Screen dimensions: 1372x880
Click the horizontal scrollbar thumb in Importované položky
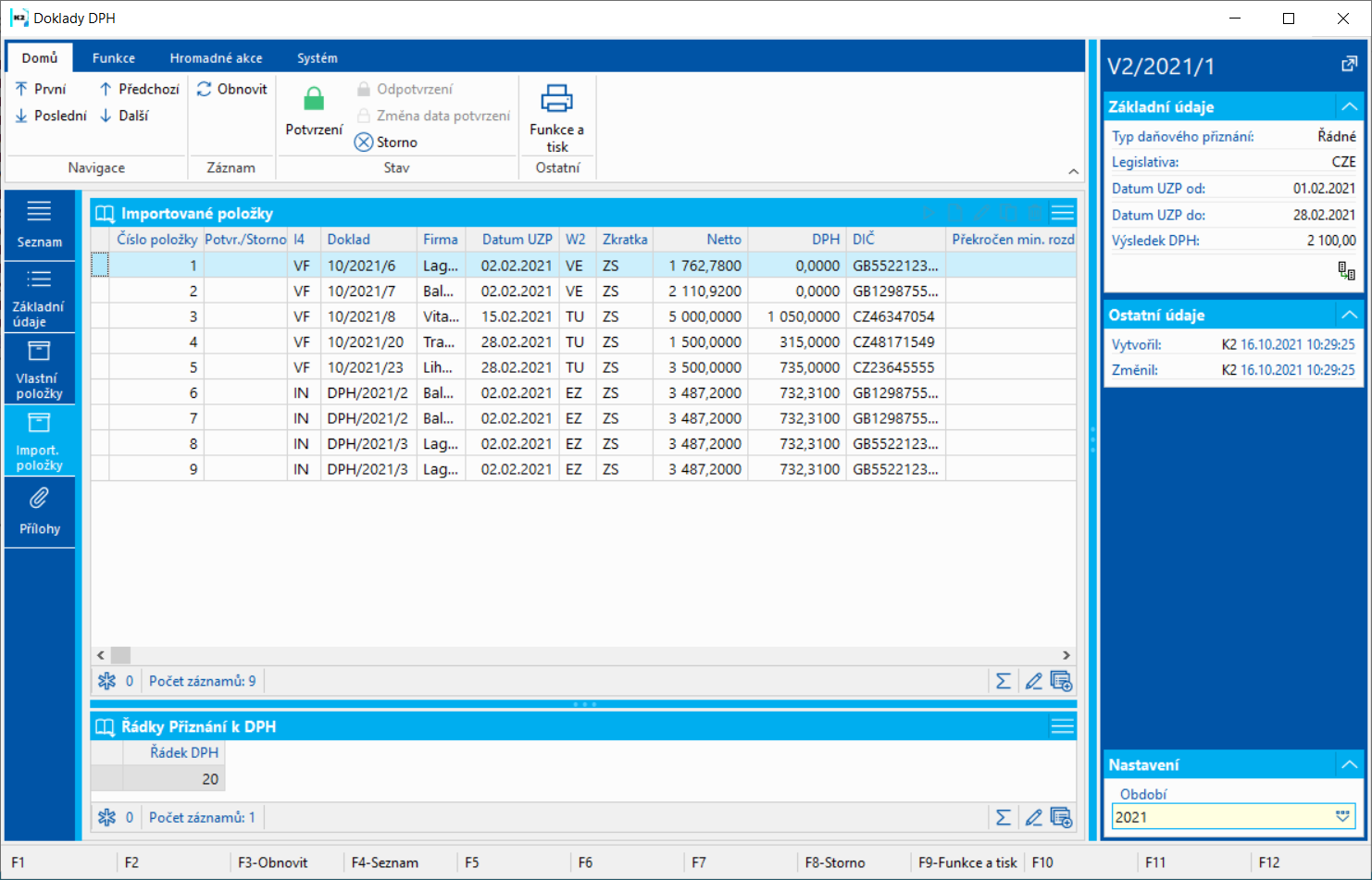120,655
